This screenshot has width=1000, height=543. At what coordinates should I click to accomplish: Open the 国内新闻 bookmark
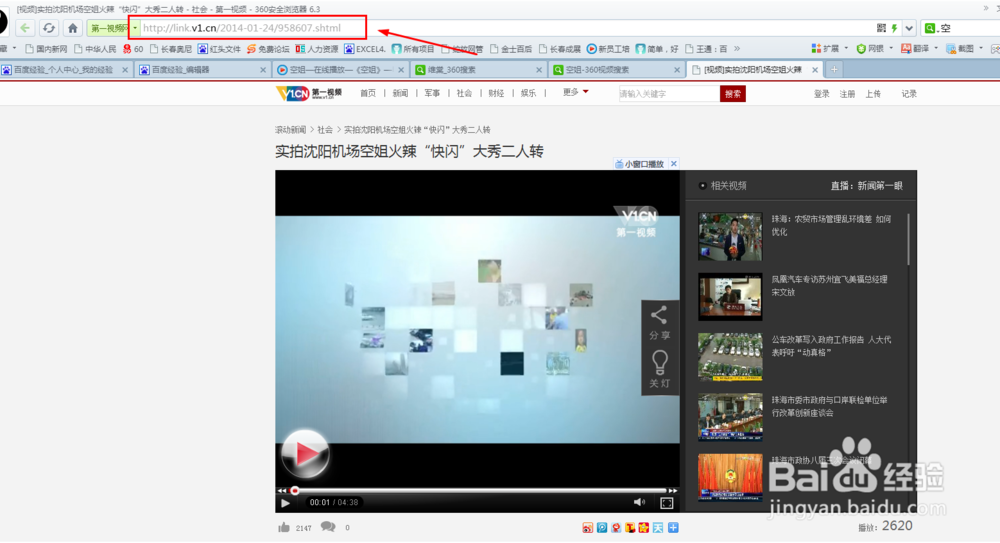click(46, 48)
